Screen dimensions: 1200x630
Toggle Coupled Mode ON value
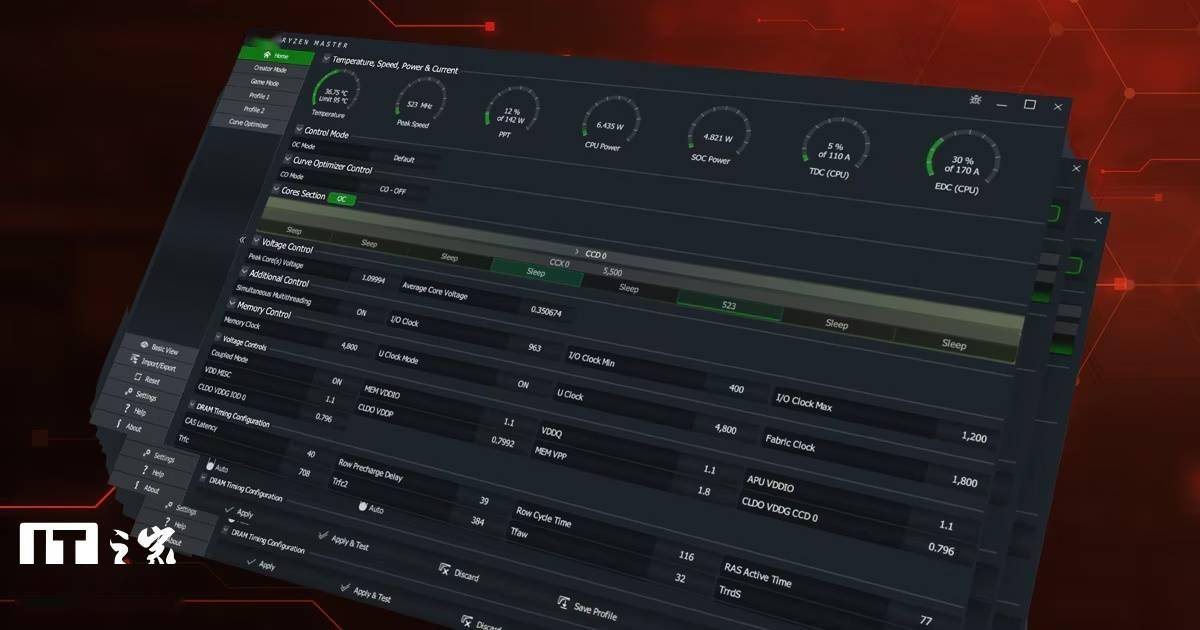[x=336, y=381]
